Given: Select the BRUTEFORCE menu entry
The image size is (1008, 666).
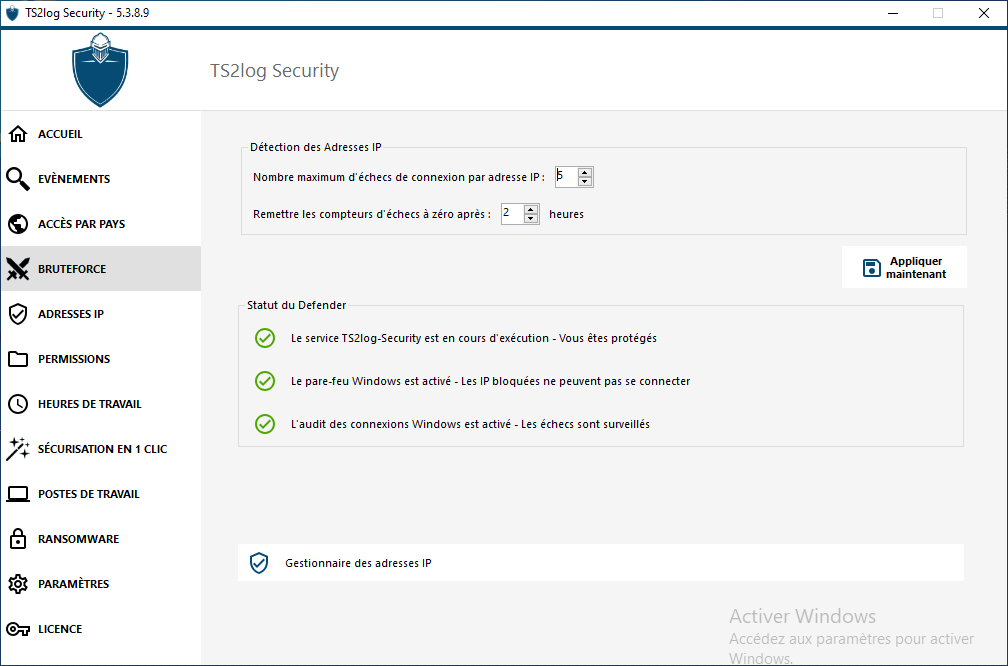Looking at the screenshot, I should point(101,269).
